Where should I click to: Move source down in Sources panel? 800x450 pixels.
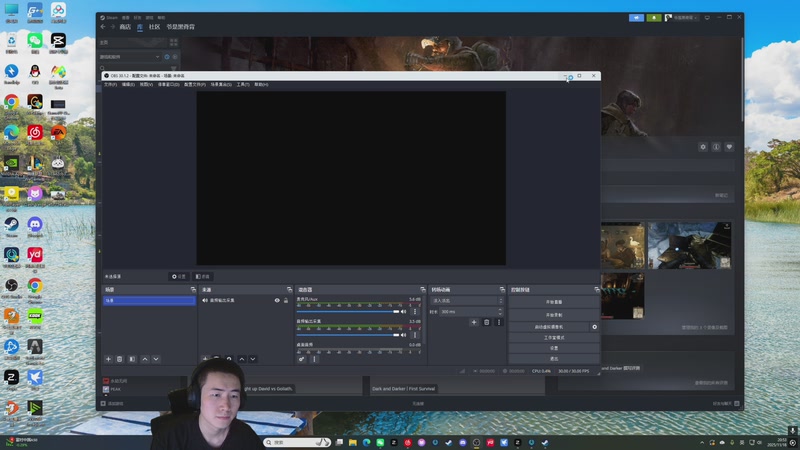point(253,359)
